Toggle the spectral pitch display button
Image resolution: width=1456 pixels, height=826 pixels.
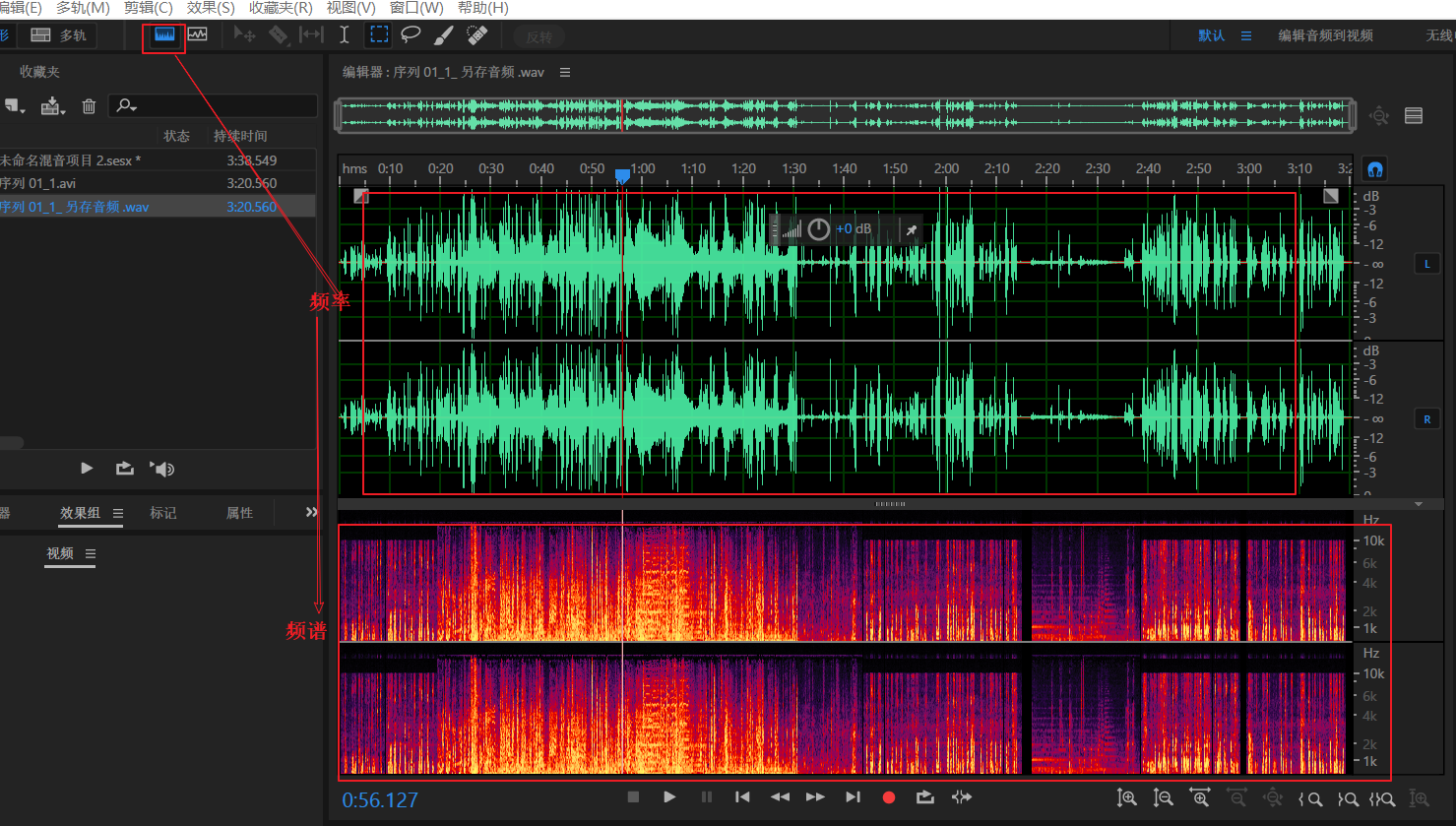click(x=198, y=35)
